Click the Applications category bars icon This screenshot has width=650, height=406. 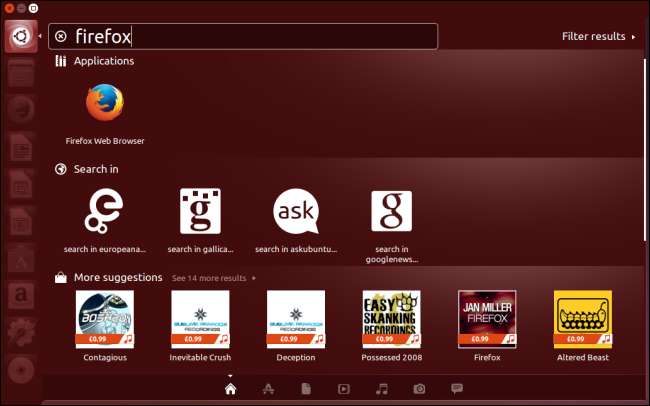coord(61,61)
